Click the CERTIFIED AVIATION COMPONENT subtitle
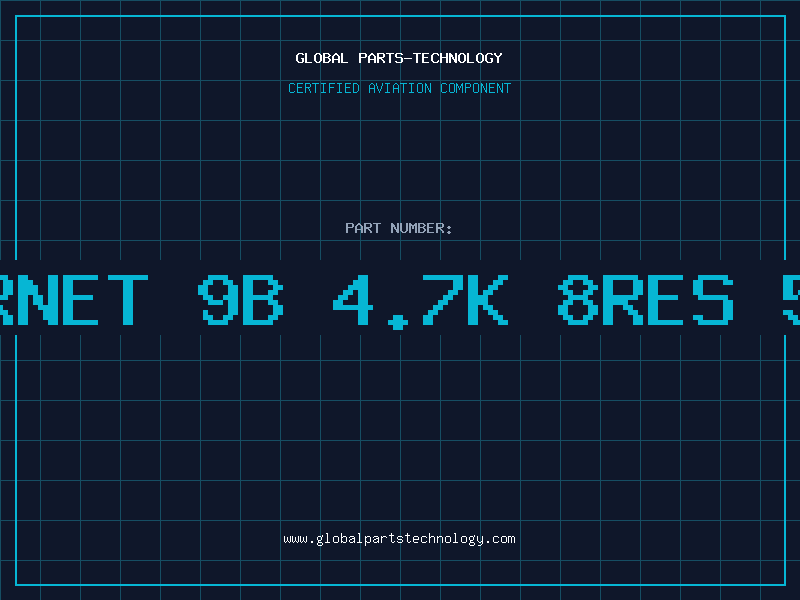The image size is (800, 600). (x=399, y=88)
